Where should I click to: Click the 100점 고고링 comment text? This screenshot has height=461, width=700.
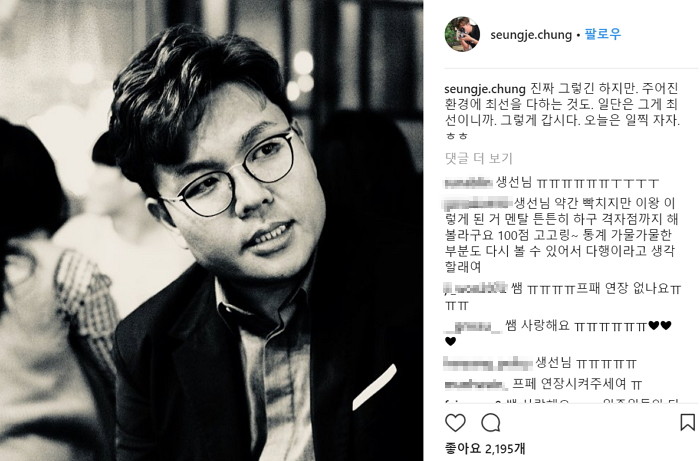click(531, 235)
